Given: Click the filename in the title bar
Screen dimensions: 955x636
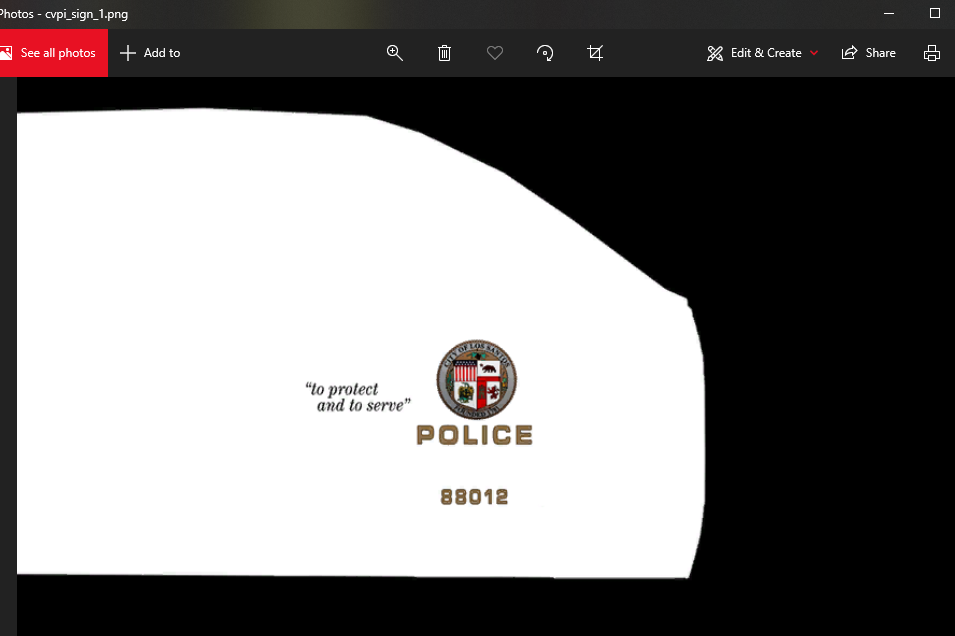Looking at the screenshot, I should pos(64,14).
